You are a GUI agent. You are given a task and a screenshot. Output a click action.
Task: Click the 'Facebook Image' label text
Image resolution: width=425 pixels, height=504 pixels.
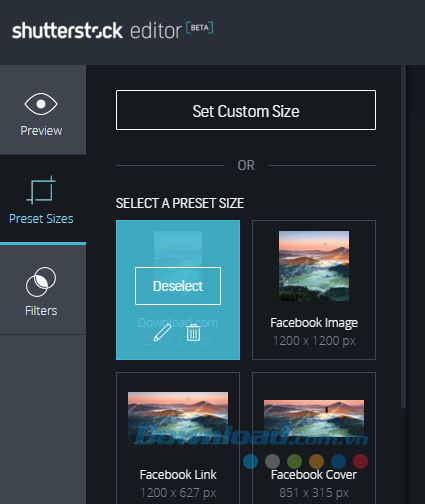click(314, 323)
